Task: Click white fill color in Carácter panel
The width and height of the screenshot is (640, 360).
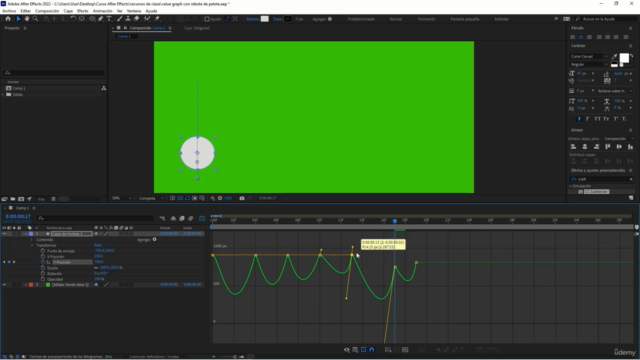Action: pyautogui.click(x=624, y=58)
